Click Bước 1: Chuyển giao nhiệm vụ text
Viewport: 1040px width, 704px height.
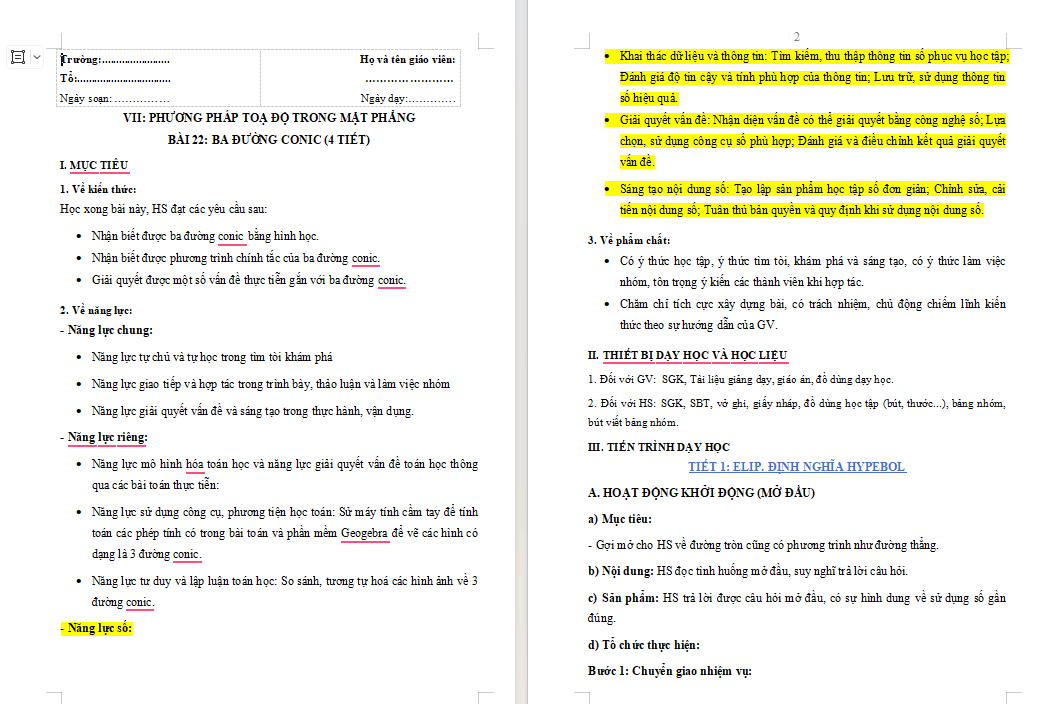pos(669,671)
